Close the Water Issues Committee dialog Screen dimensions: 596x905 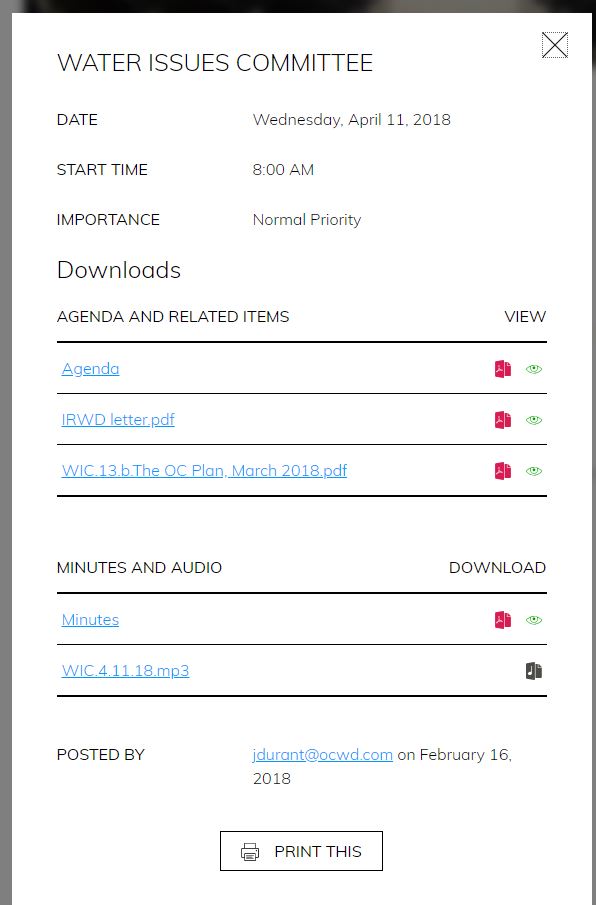pyautogui.click(x=555, y=45)
